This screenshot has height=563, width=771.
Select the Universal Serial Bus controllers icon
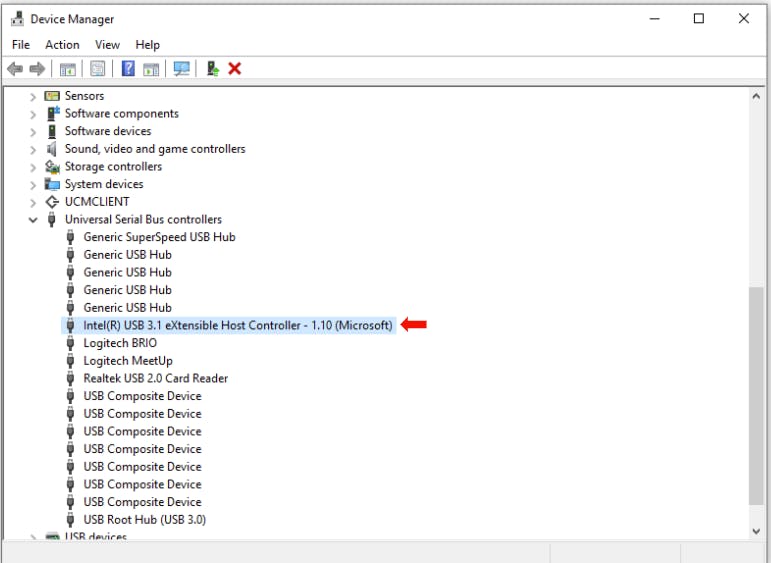tap(52, 219)
